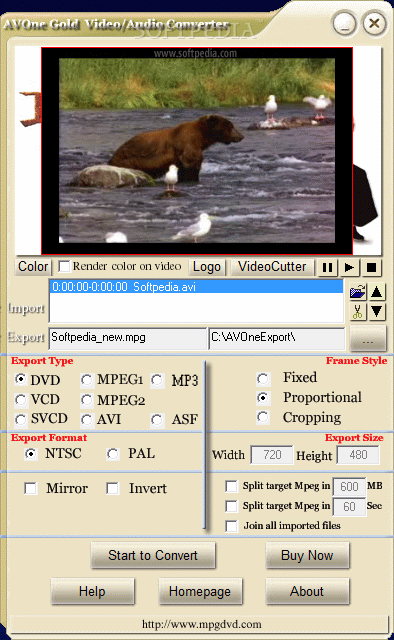Select NTSC export format

[x=31, y=453]
